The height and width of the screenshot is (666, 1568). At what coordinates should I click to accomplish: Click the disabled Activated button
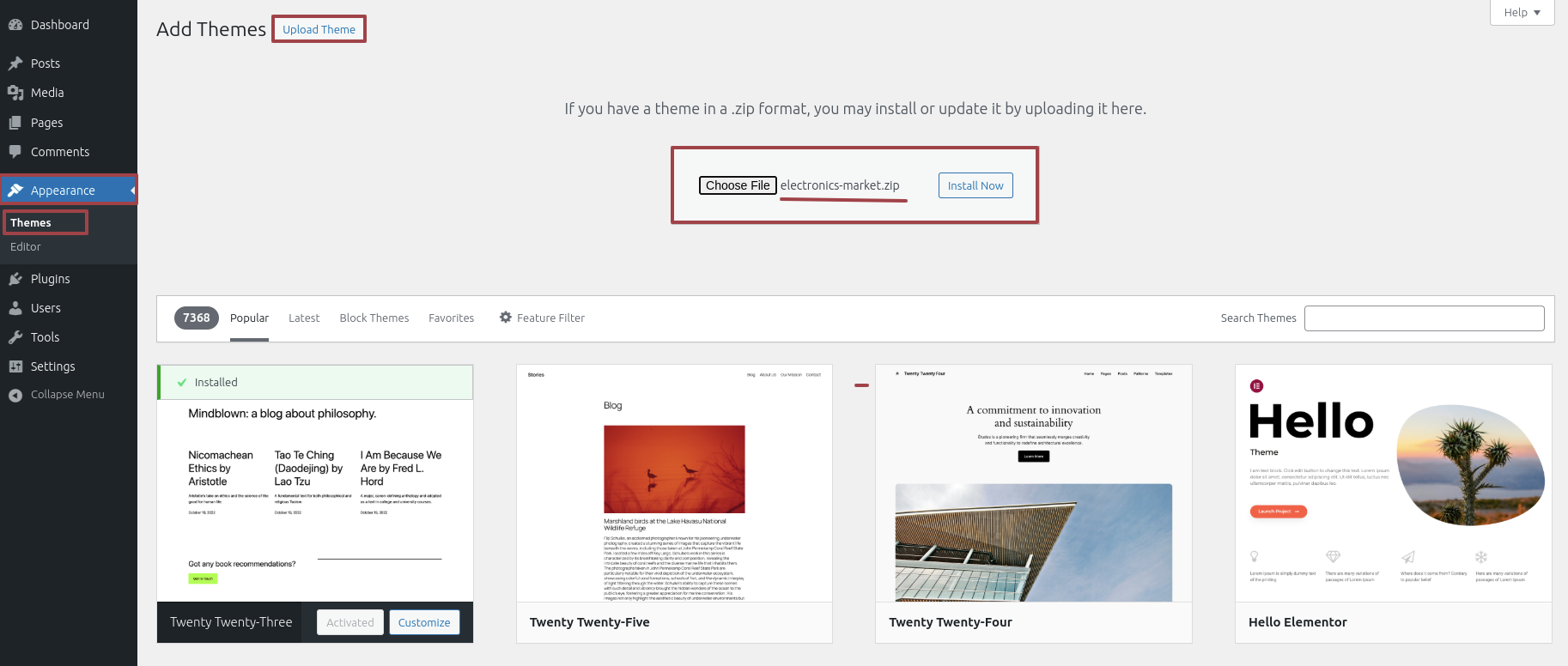pos(350,622)
